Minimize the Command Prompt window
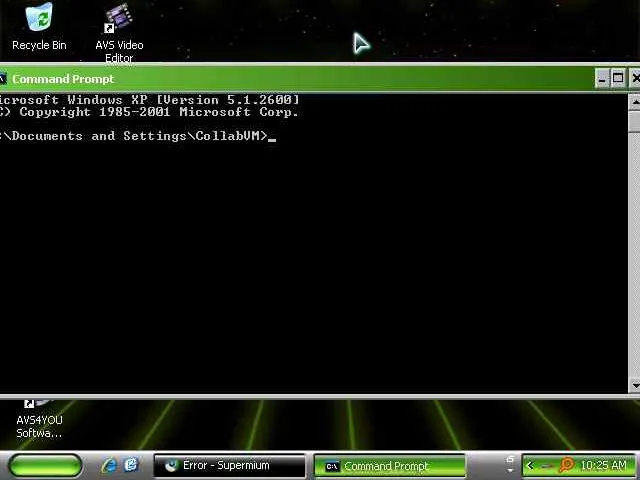This screenshot has height=480, width=640. click(602, 78)
